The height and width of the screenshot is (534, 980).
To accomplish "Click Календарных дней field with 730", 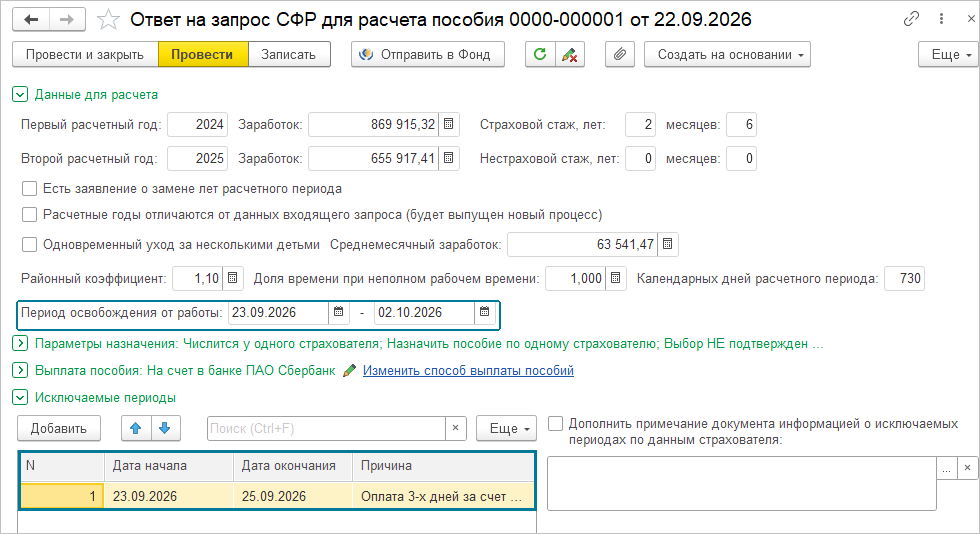I will (904, 278).
